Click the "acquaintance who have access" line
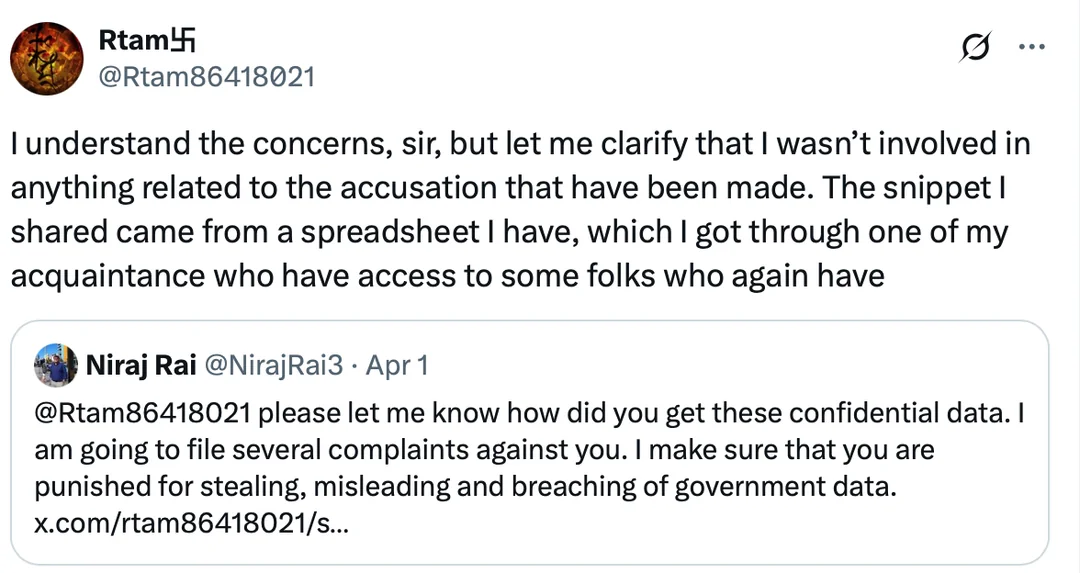The width and height of the screenshot is (1080, 573). point(447,276)
